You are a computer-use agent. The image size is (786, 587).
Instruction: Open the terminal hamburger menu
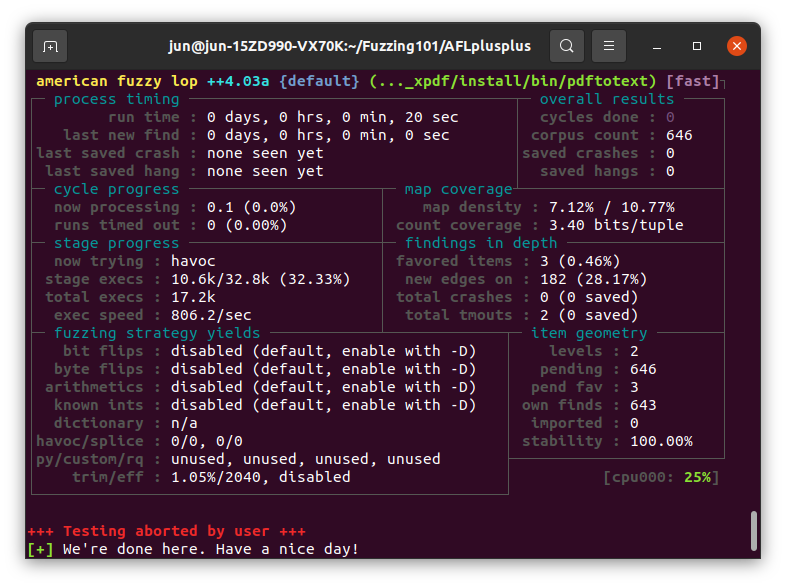609,46
